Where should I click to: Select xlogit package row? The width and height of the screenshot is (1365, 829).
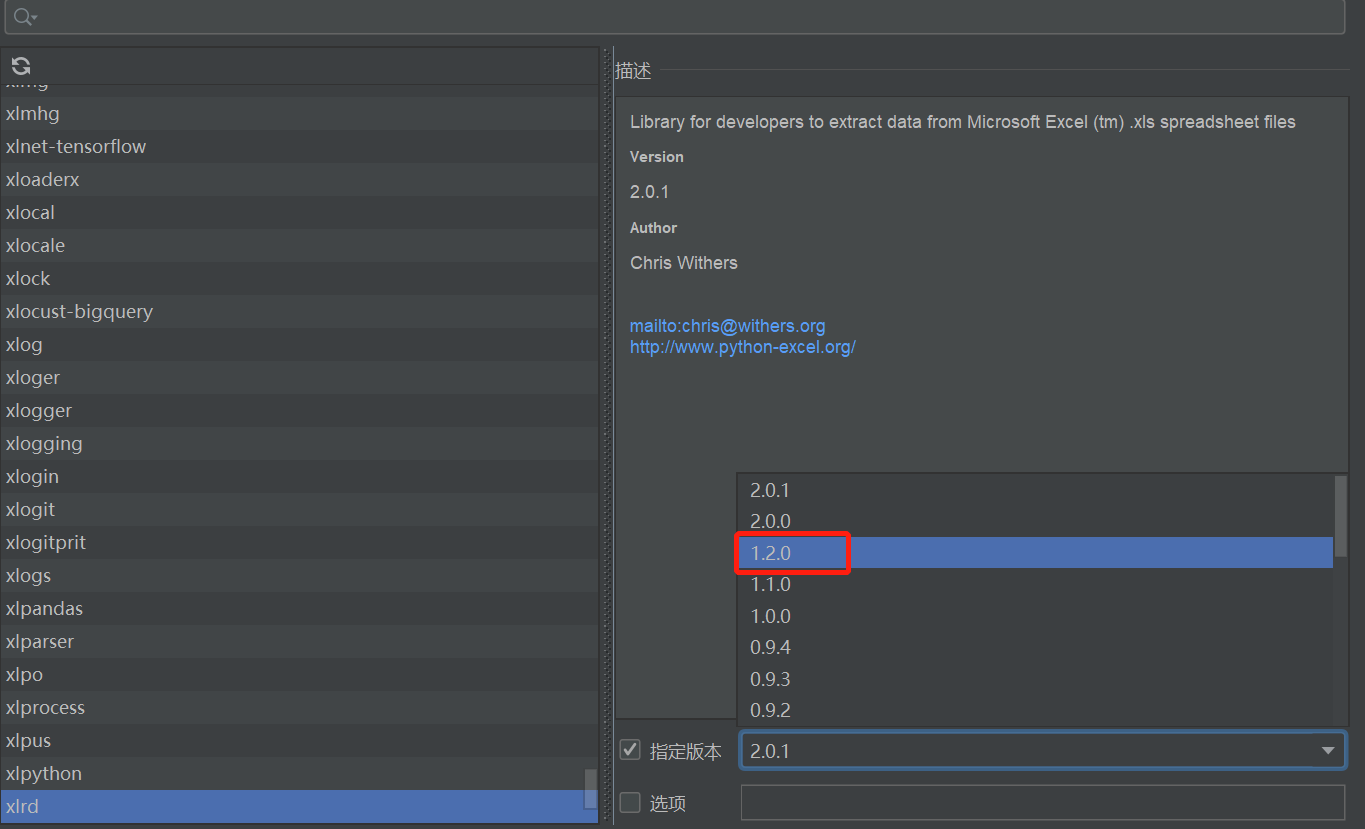point(299,509)
